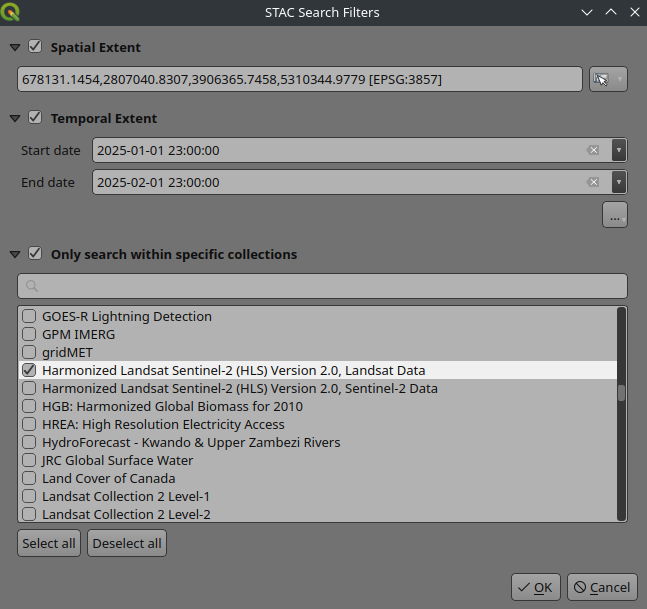Viewport: 647px width, 609px height.
Task: Check HydroForecast Kwando & Upper Zambezi Rivers
Action: [x=29, y=442]
